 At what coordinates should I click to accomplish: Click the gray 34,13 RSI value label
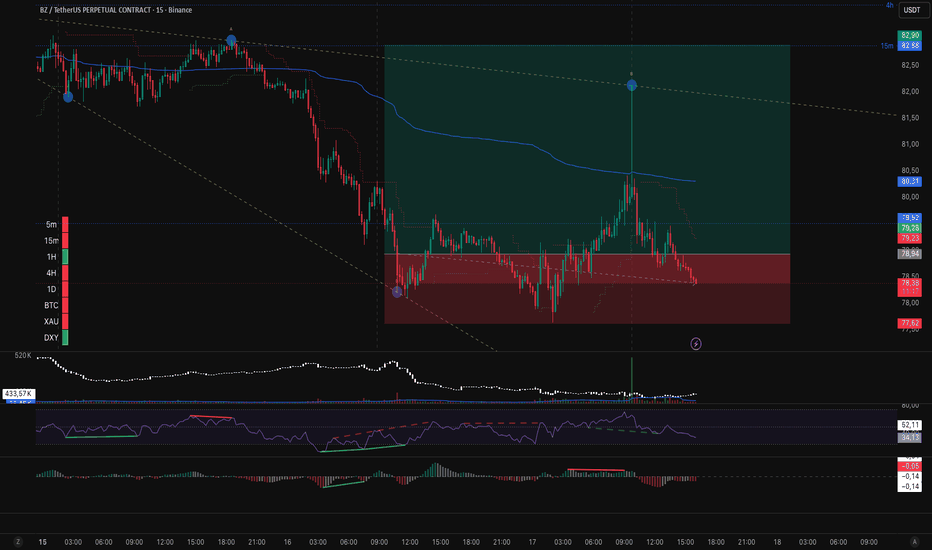click(x=909, y=438)
